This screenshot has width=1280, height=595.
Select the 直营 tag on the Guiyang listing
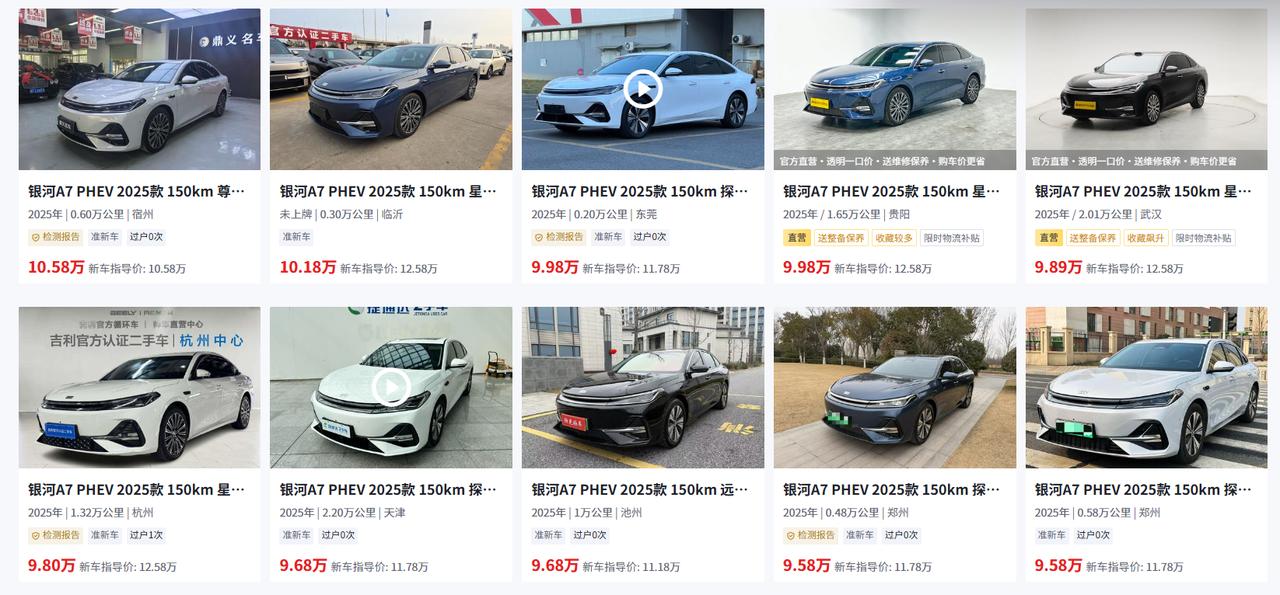coord(797,238)
